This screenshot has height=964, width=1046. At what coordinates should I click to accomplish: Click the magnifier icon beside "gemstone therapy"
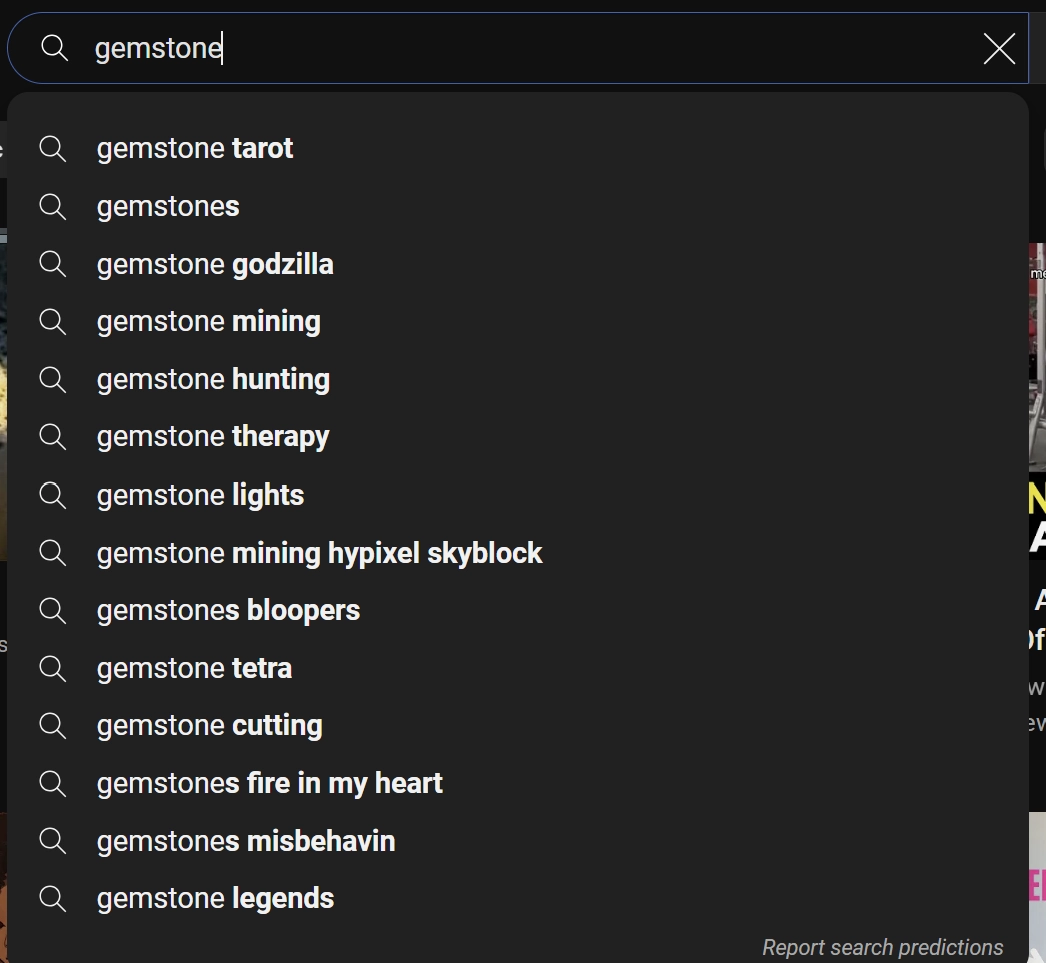pos(52,436)
